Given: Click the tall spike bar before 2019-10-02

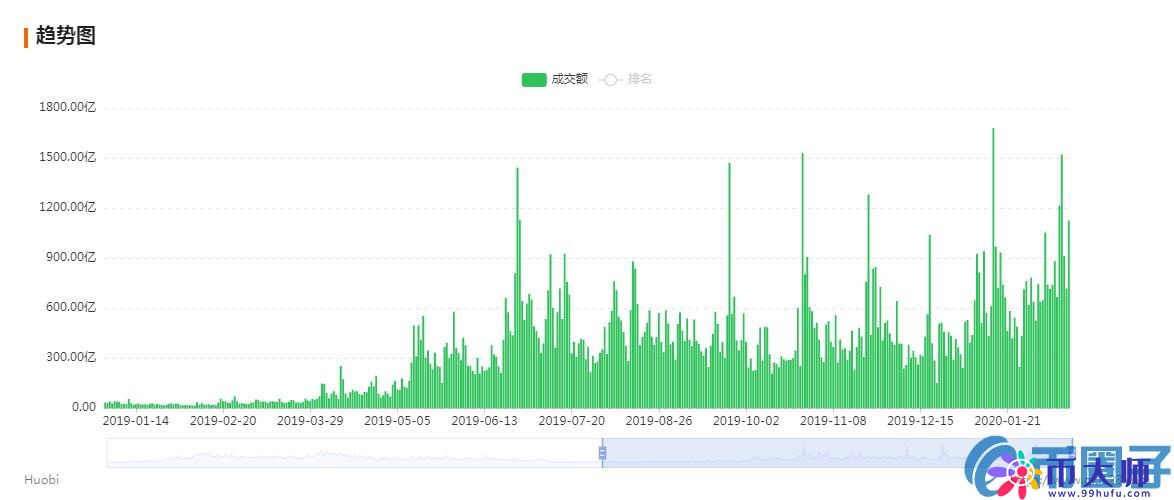Looking at the screenshot, I should (x=729, y=285).
